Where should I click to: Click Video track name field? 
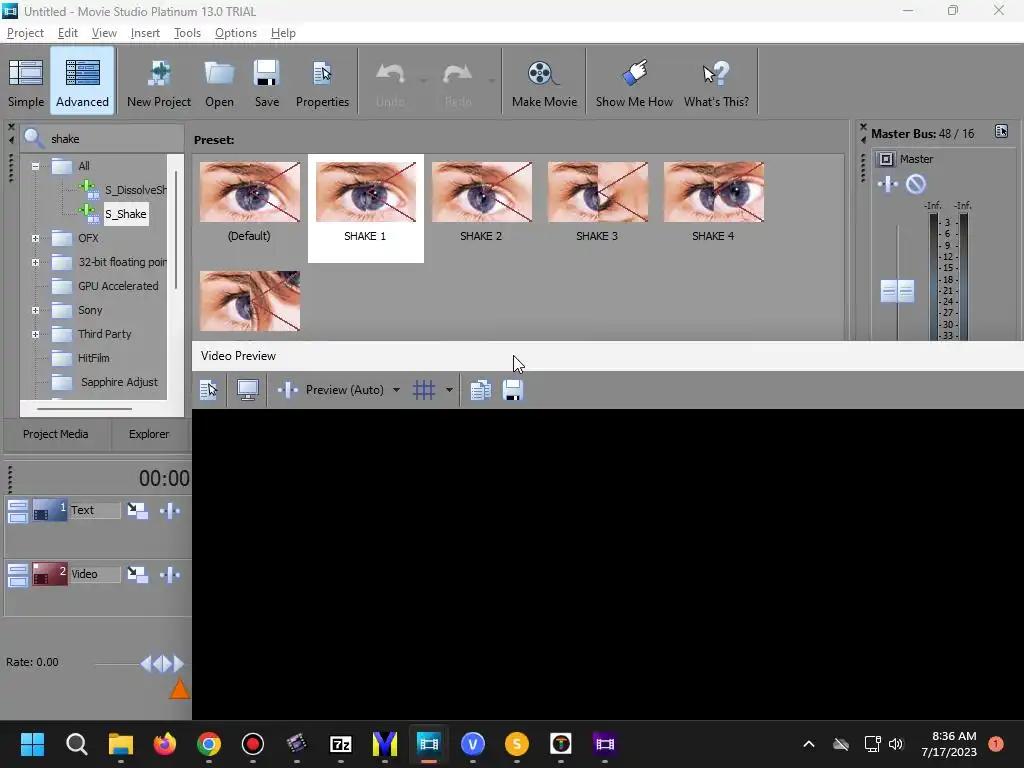[95, 574]
